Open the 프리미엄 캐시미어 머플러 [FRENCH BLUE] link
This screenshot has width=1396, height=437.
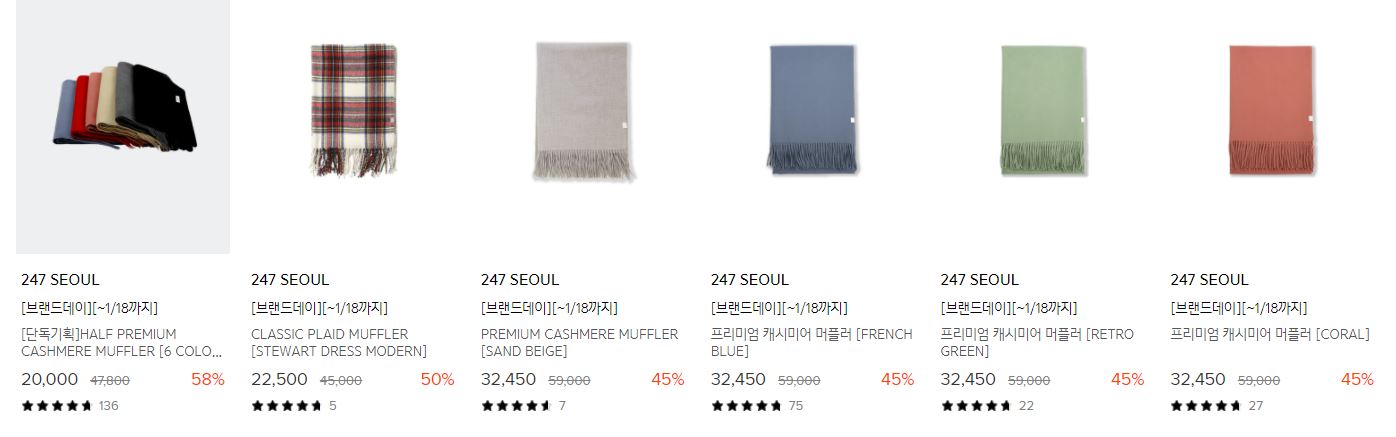[x=811, y=343]
